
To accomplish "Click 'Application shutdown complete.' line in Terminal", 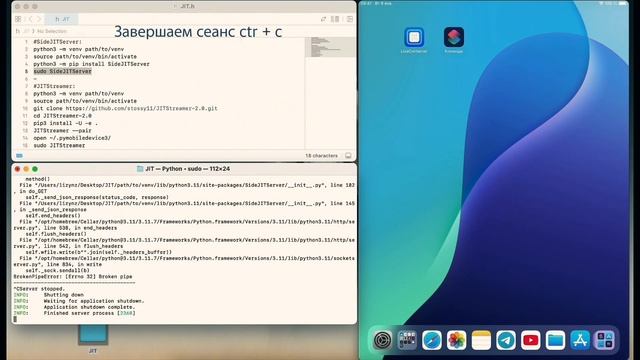I will tap(74, 307).
